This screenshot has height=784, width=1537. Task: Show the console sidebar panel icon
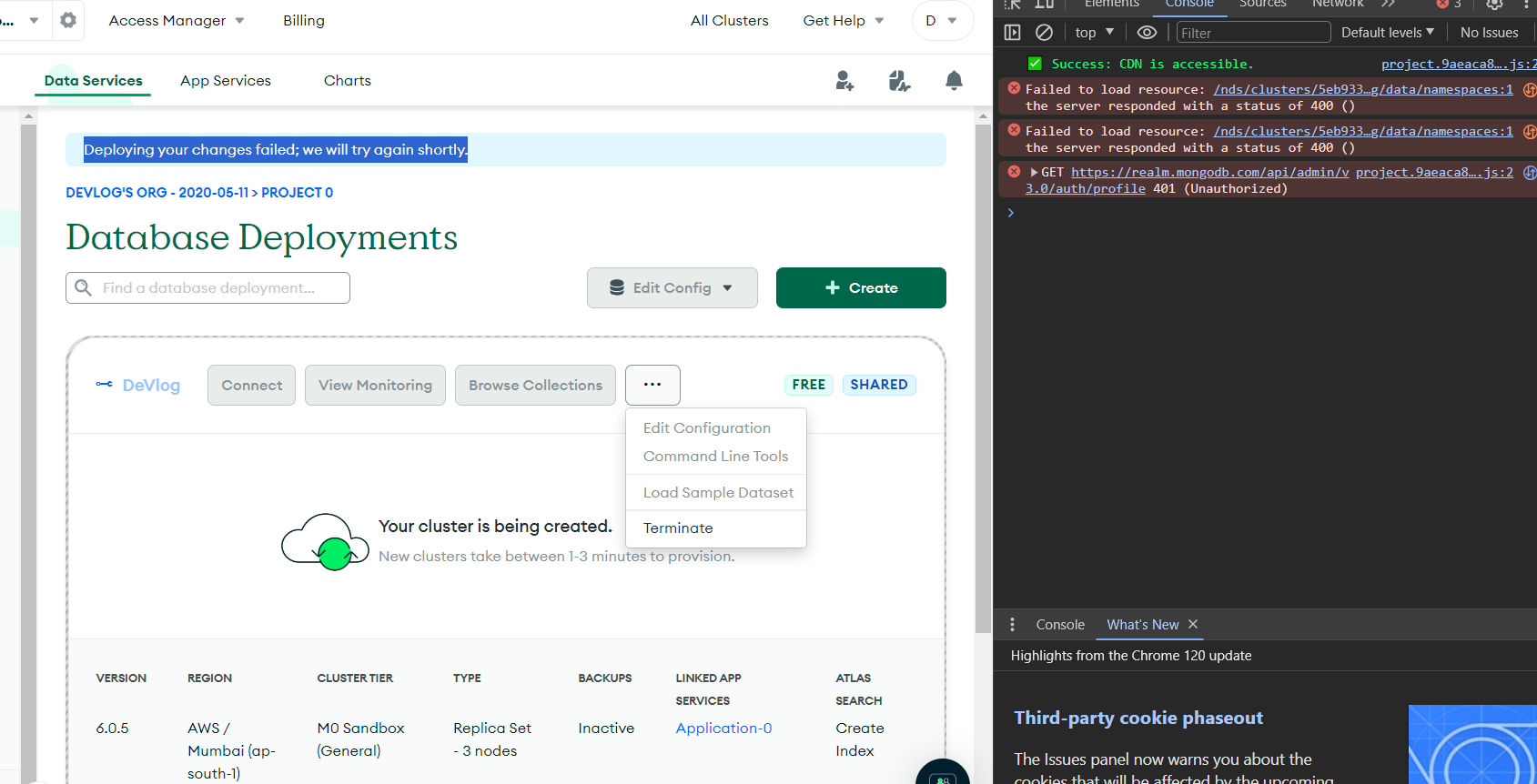click(x=1012, y=33)
